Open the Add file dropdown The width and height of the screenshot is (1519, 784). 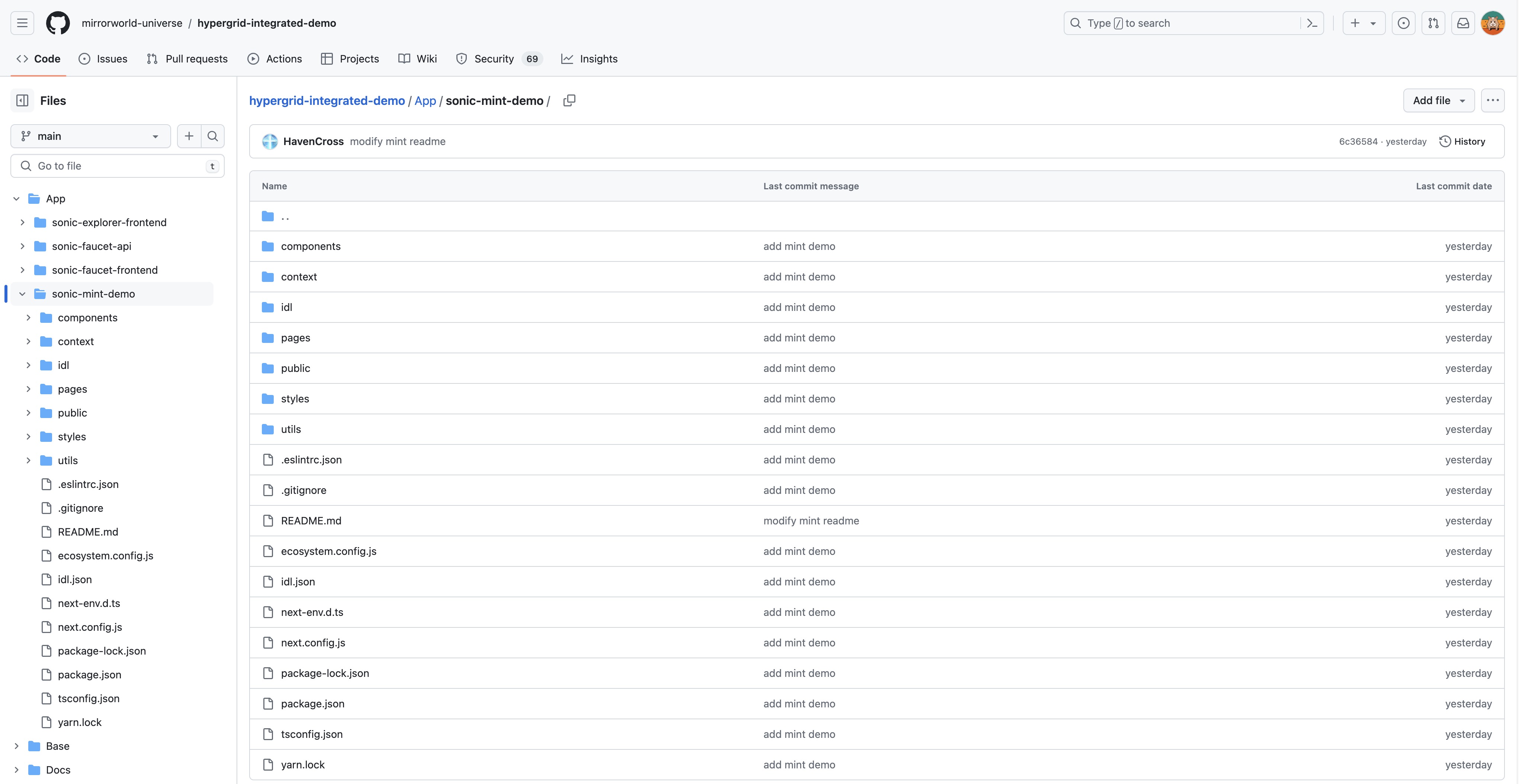coord(1439,100)
